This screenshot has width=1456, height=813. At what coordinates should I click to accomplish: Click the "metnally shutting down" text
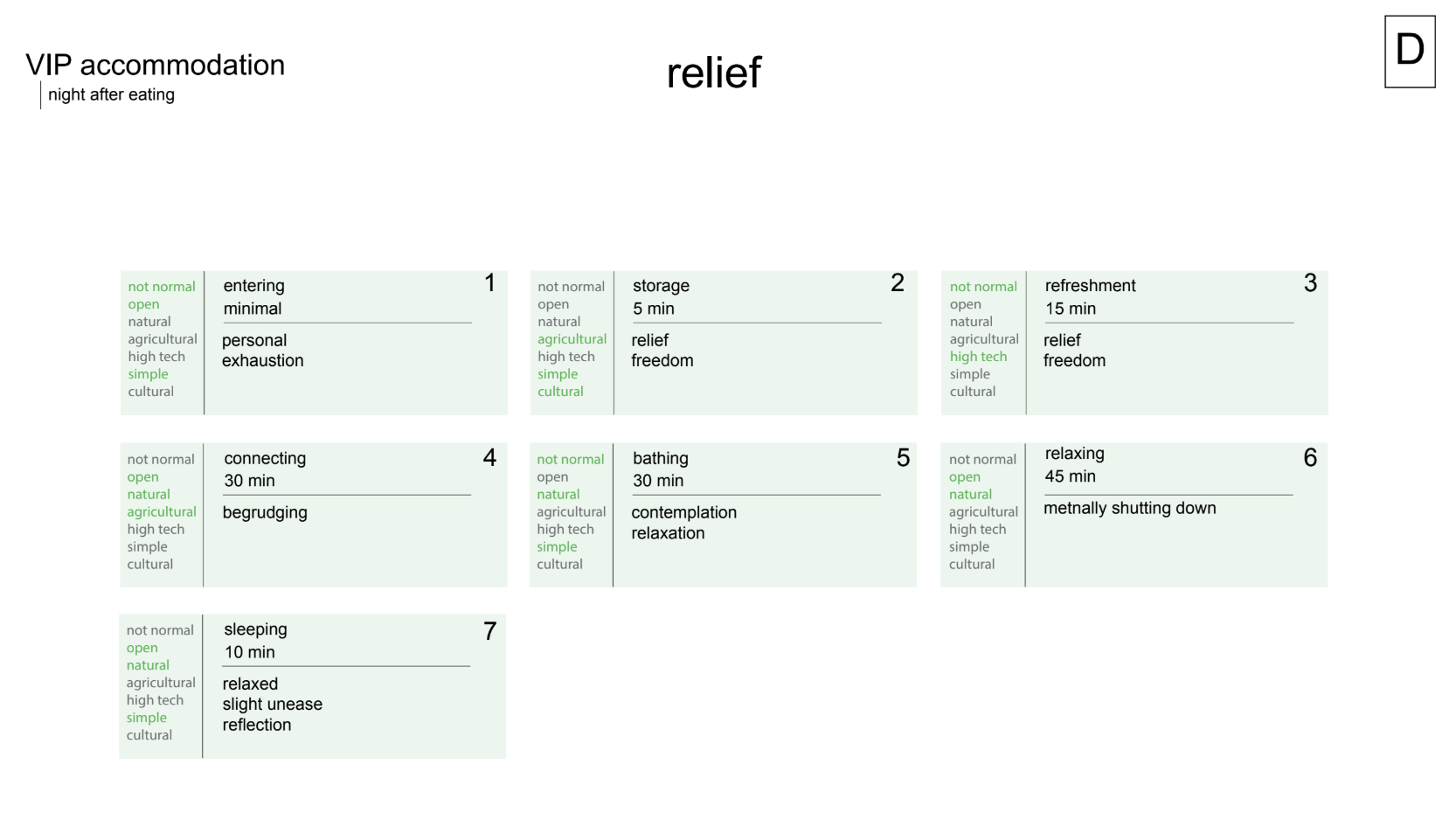[1129, 509]
